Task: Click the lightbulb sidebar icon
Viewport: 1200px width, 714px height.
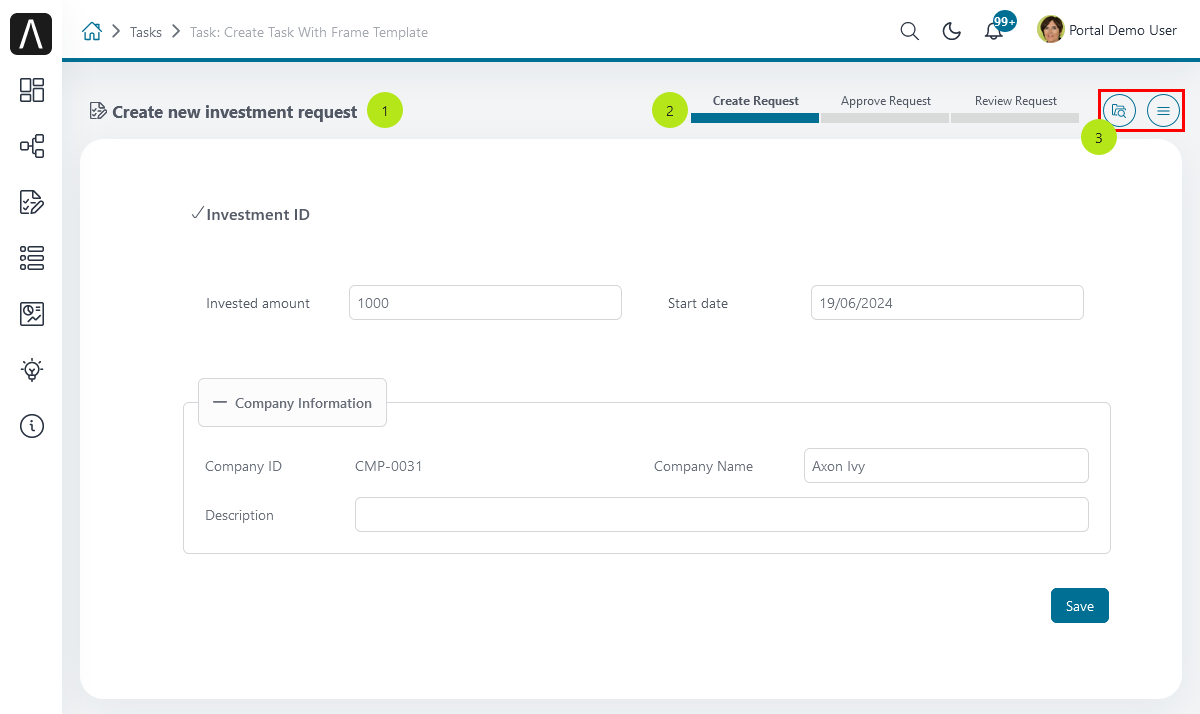Action: coord(32,370)
